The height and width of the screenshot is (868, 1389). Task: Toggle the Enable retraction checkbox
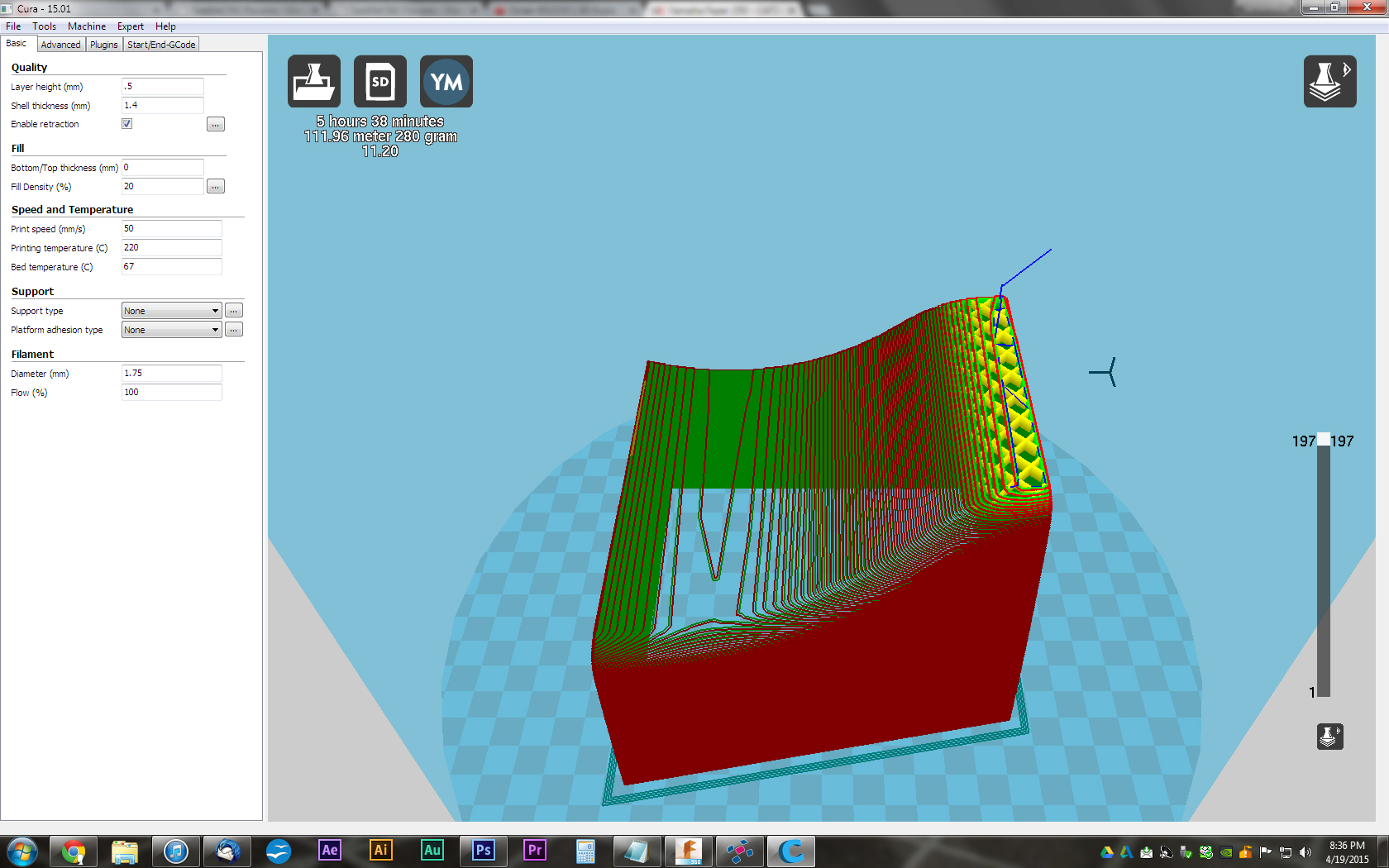(127, 124)
